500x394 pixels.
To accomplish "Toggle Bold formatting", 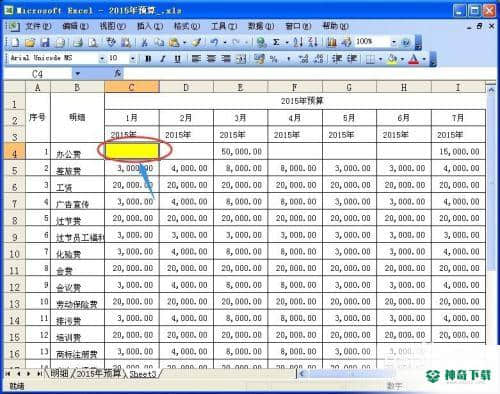I will (148, 59).
